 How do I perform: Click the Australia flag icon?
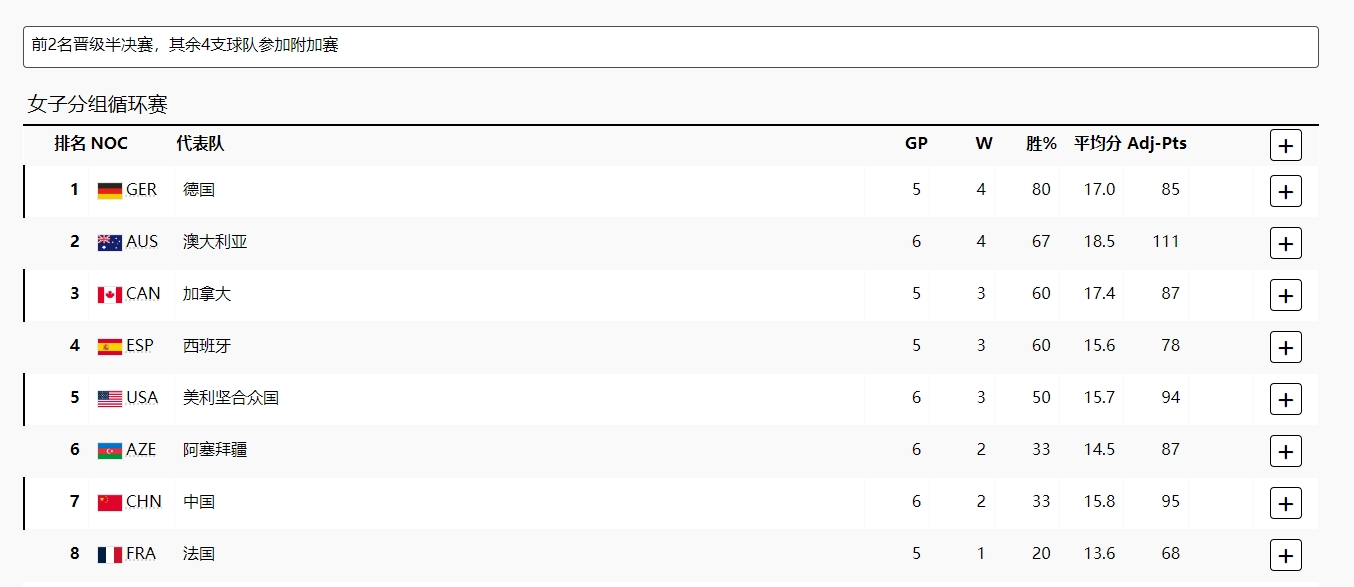109,242
